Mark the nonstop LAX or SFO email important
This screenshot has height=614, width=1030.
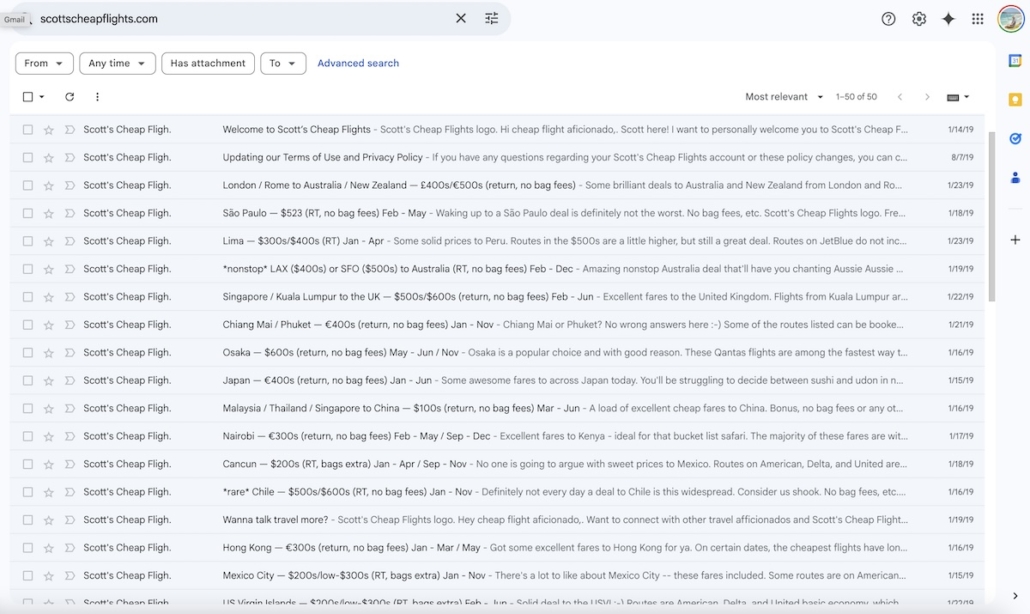pos(70,269)
